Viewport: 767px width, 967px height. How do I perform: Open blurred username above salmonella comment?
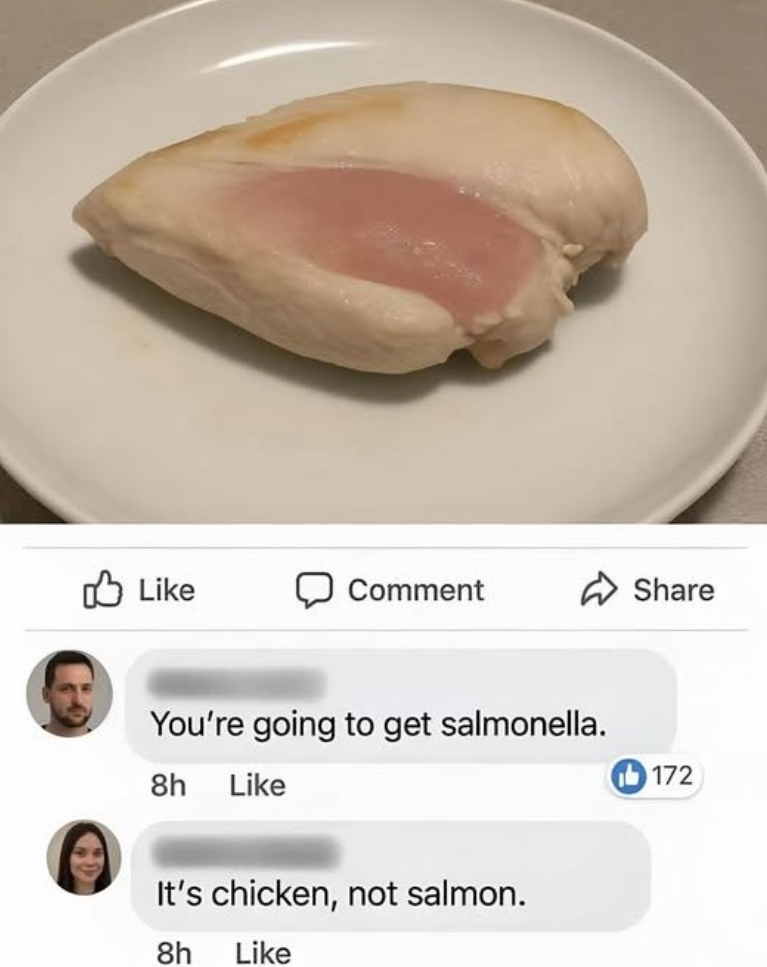pos(237,683)
